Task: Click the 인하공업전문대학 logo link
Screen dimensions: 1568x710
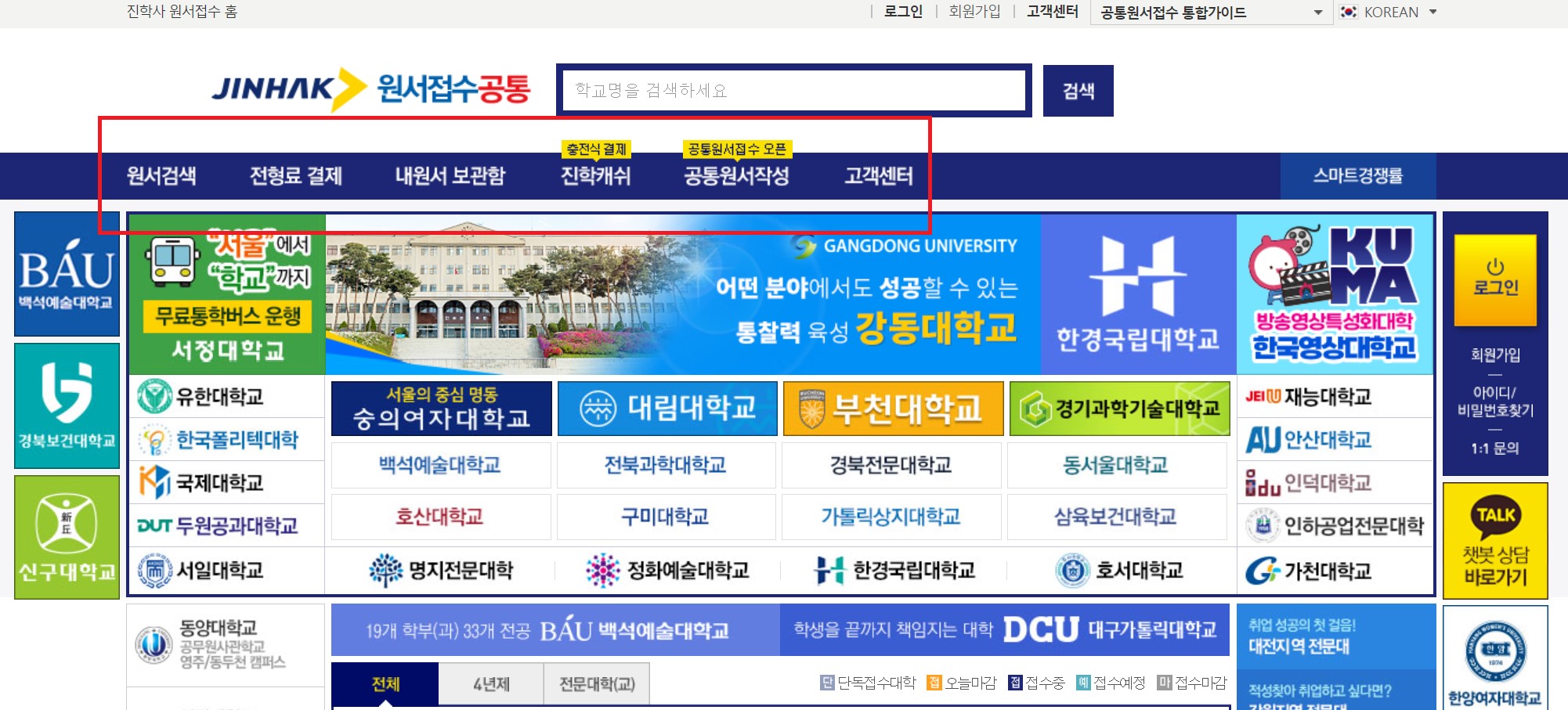Action: [1335, 525]
